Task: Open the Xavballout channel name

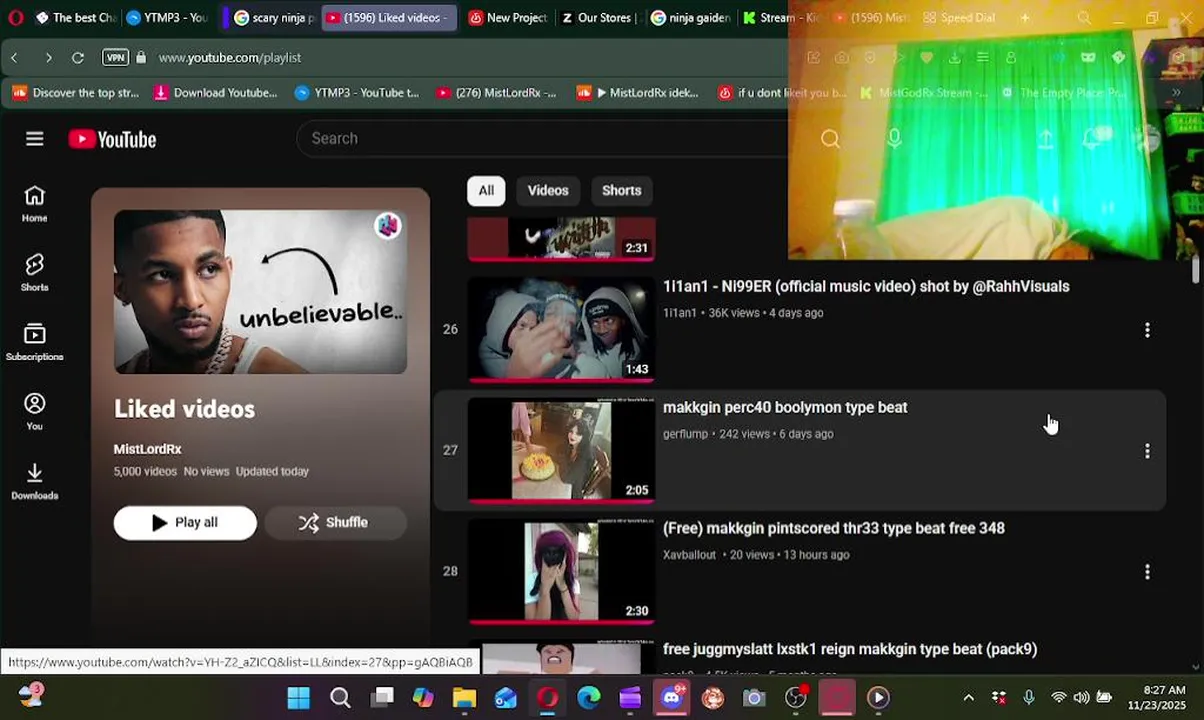Action: (x=690, y=555)
